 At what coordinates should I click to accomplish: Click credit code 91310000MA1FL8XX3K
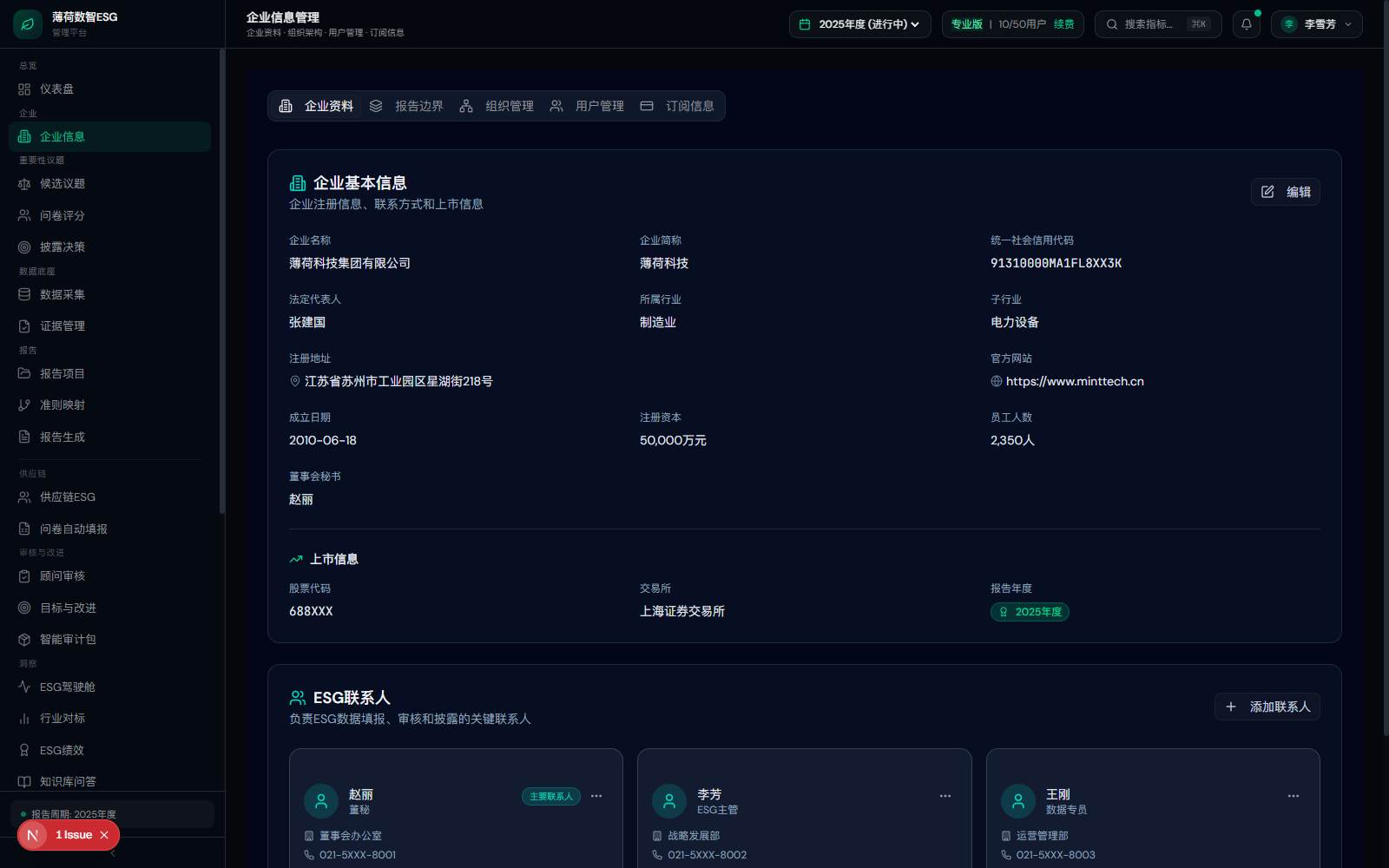[1056, 263]
